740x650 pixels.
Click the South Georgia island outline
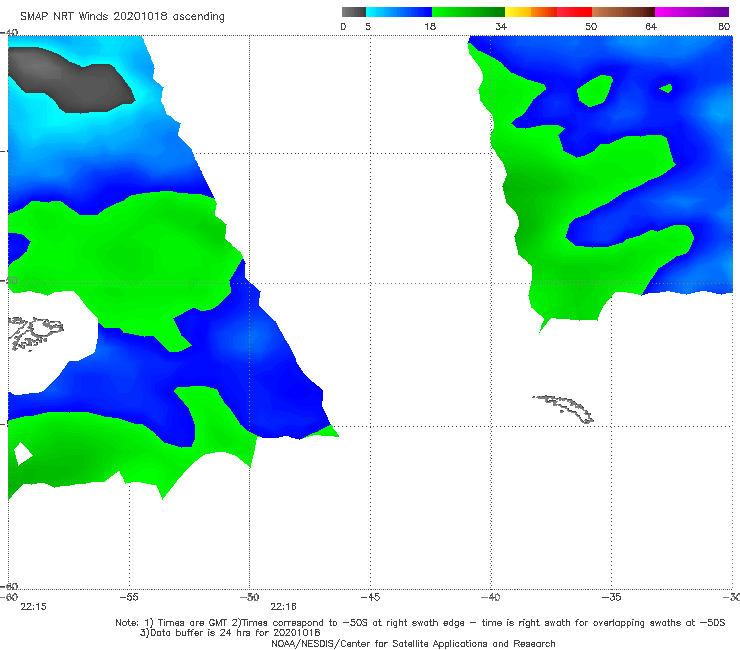(x=563, y=409)
